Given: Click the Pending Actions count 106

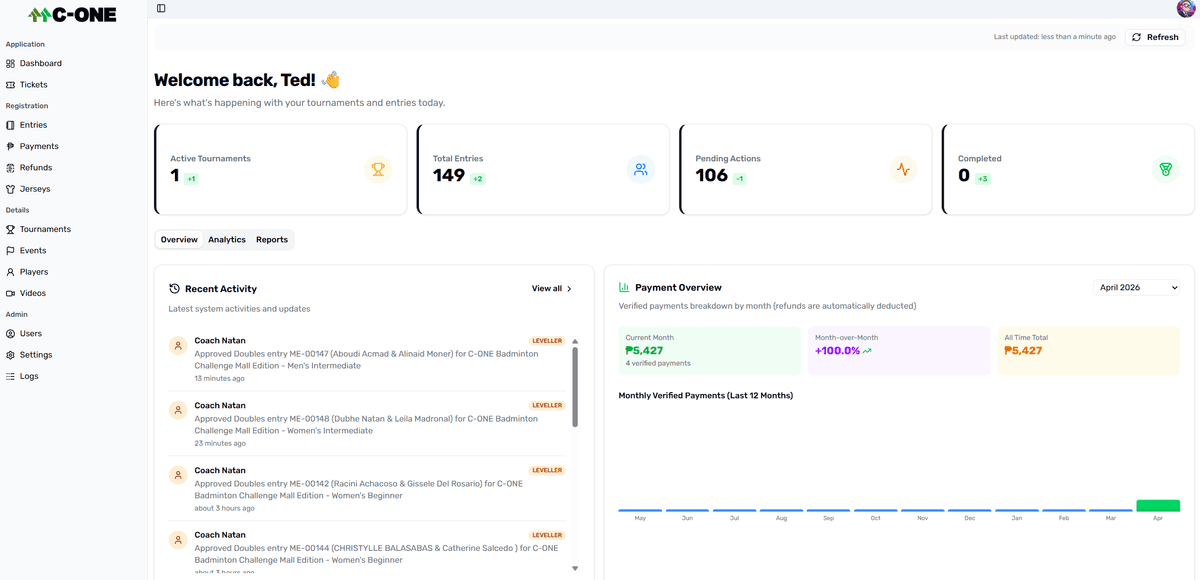Looking at the screenshot, I should pos(712,176).
